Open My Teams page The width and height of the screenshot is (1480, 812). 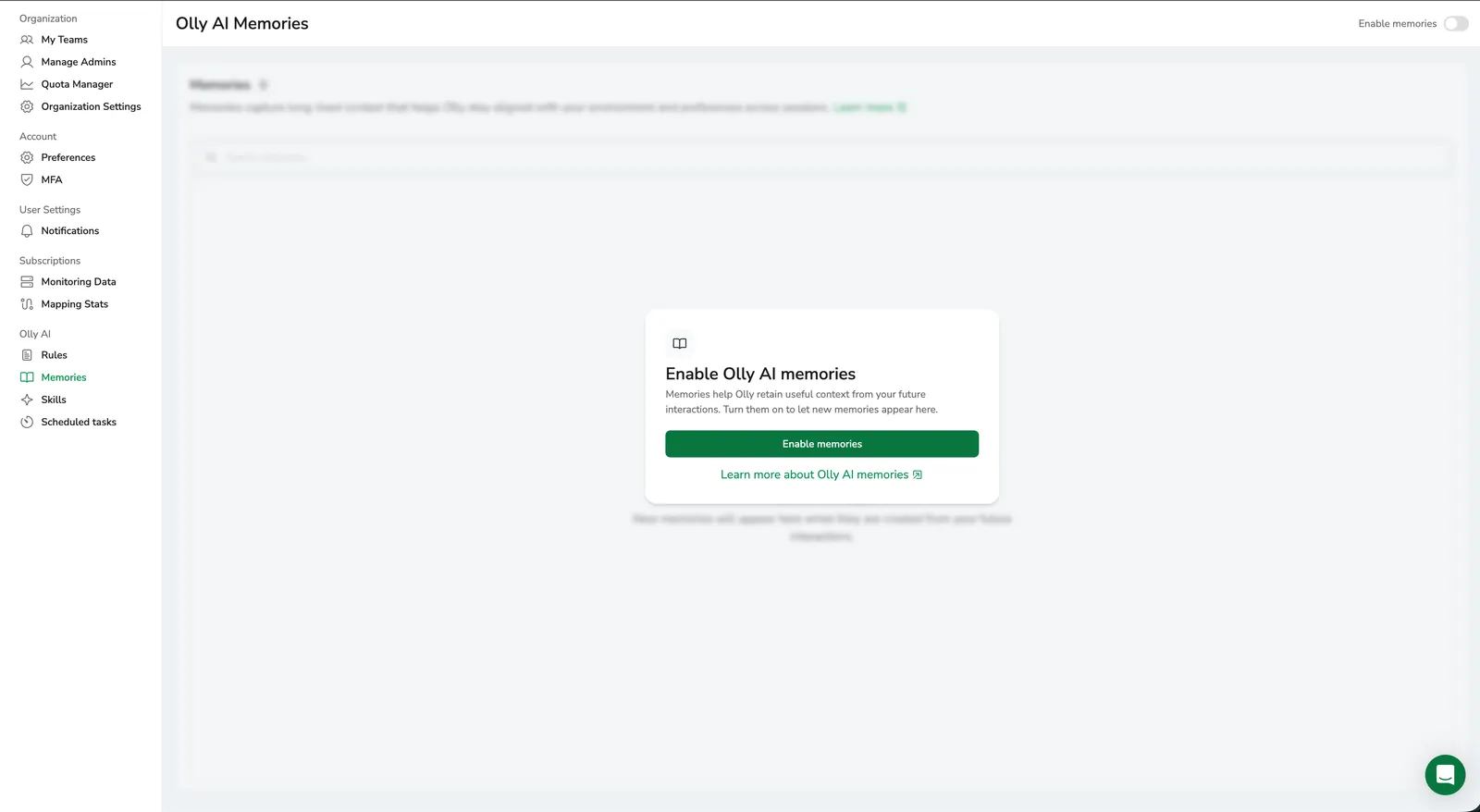pos(65,40)
